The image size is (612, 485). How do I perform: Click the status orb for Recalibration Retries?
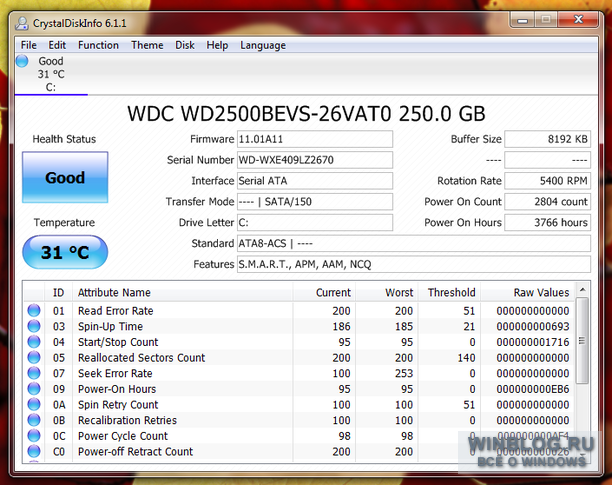pyautogui.click(x=34, y=420)
